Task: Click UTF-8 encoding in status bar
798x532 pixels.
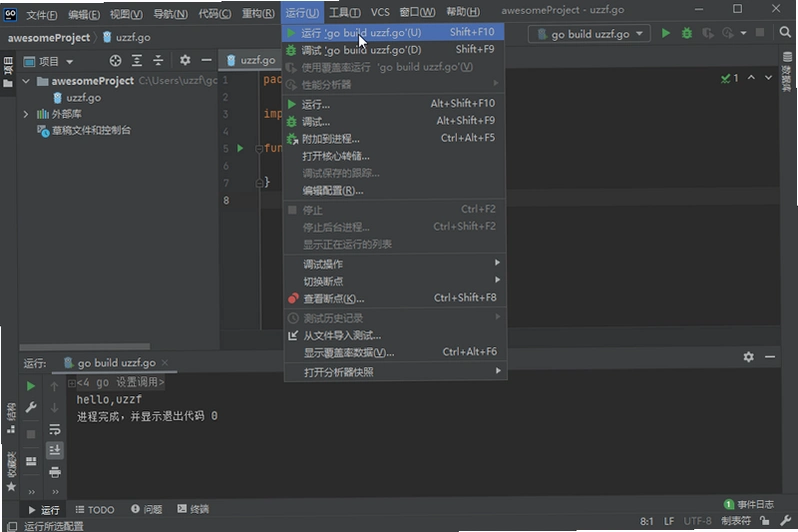Action: [x=697, y=521]
